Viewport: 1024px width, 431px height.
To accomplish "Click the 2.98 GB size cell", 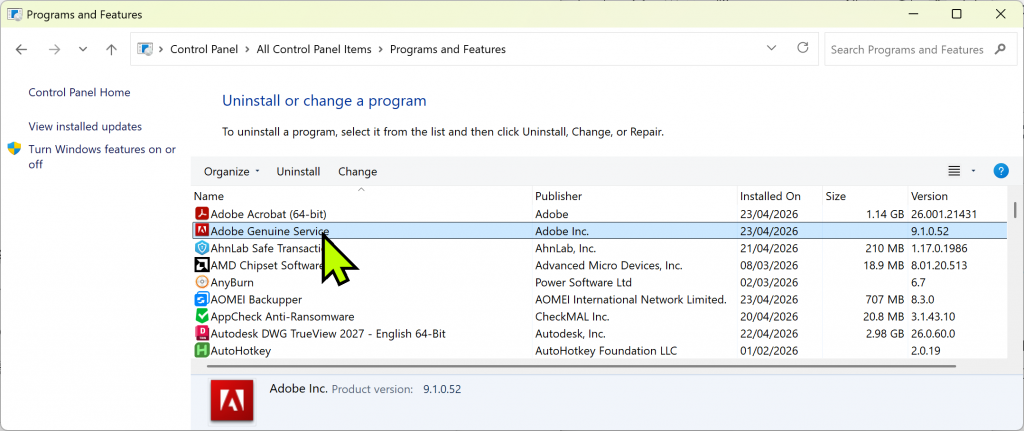I will [x=883, y=334].
